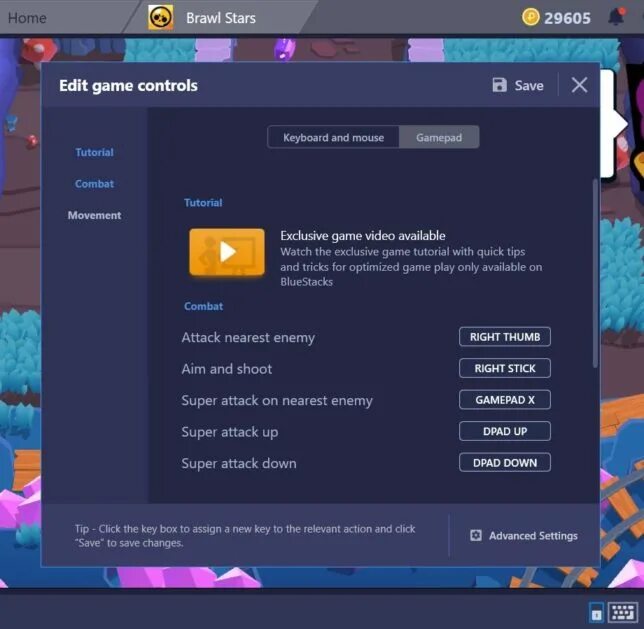
Task: Open keyboard controls icon in bottom bar
Action: tap(623, 613)
